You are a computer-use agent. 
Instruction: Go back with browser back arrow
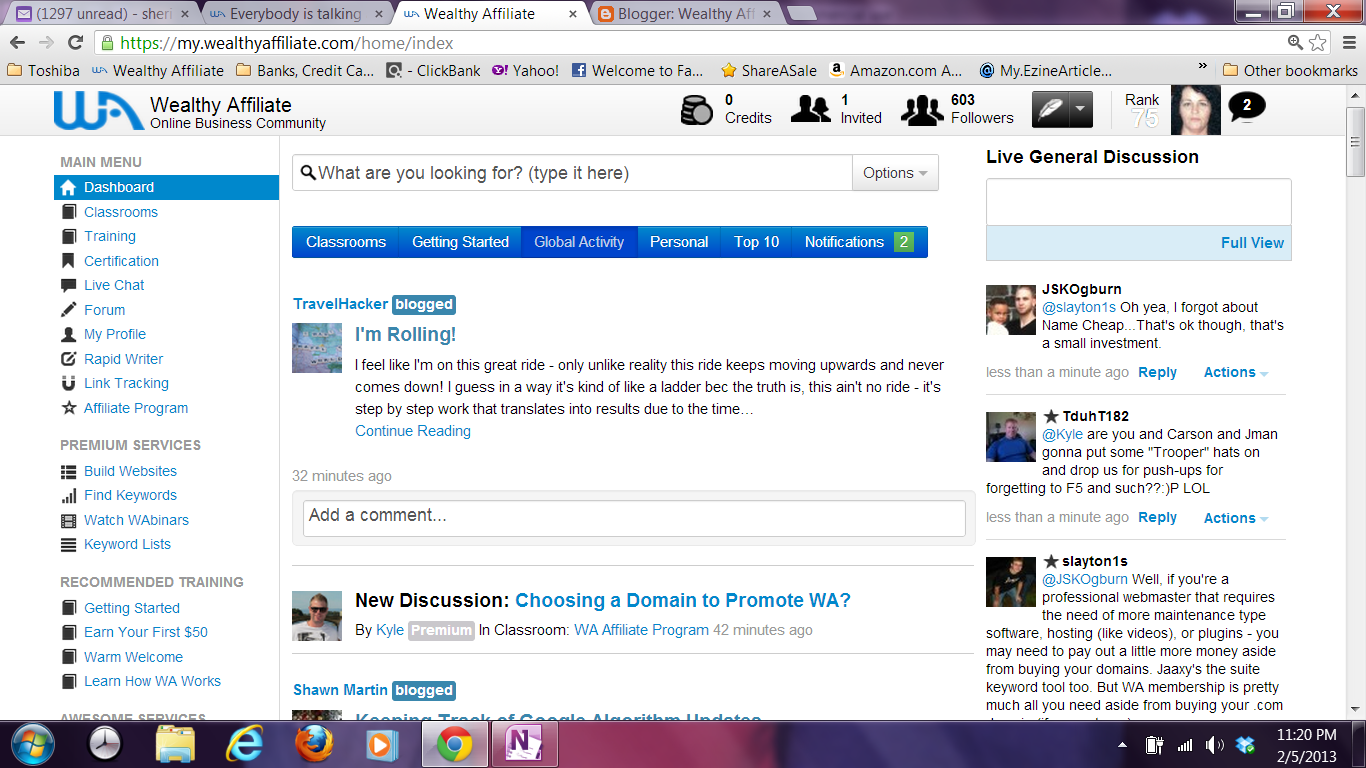[18, 43]
